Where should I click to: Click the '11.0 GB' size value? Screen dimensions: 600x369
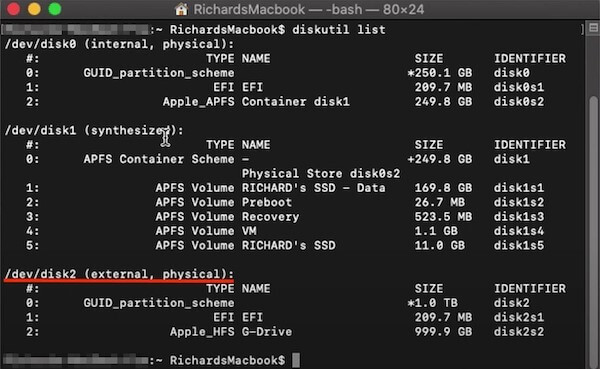point(440,245)
